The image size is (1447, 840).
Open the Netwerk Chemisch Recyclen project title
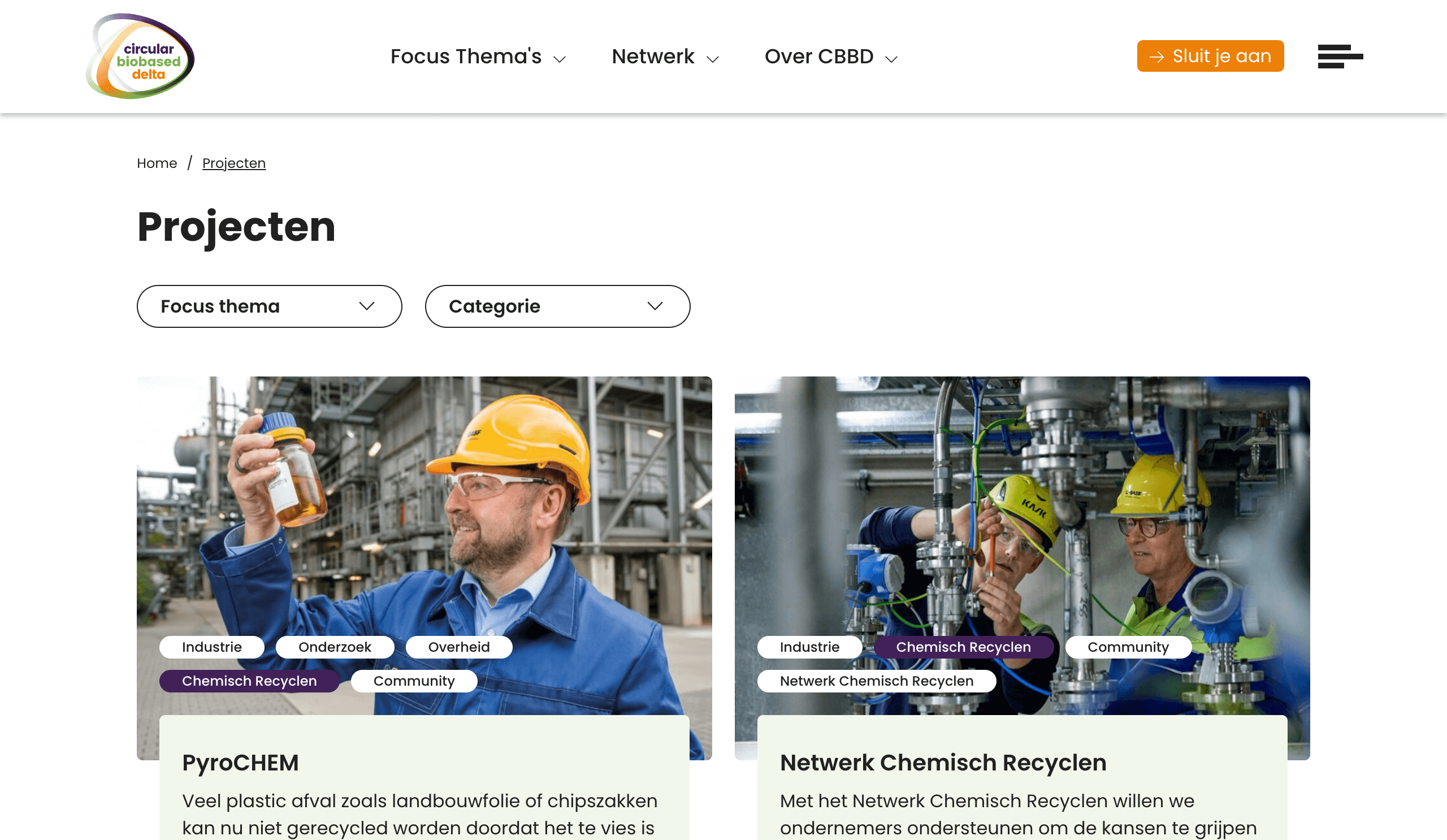point(943,763)
